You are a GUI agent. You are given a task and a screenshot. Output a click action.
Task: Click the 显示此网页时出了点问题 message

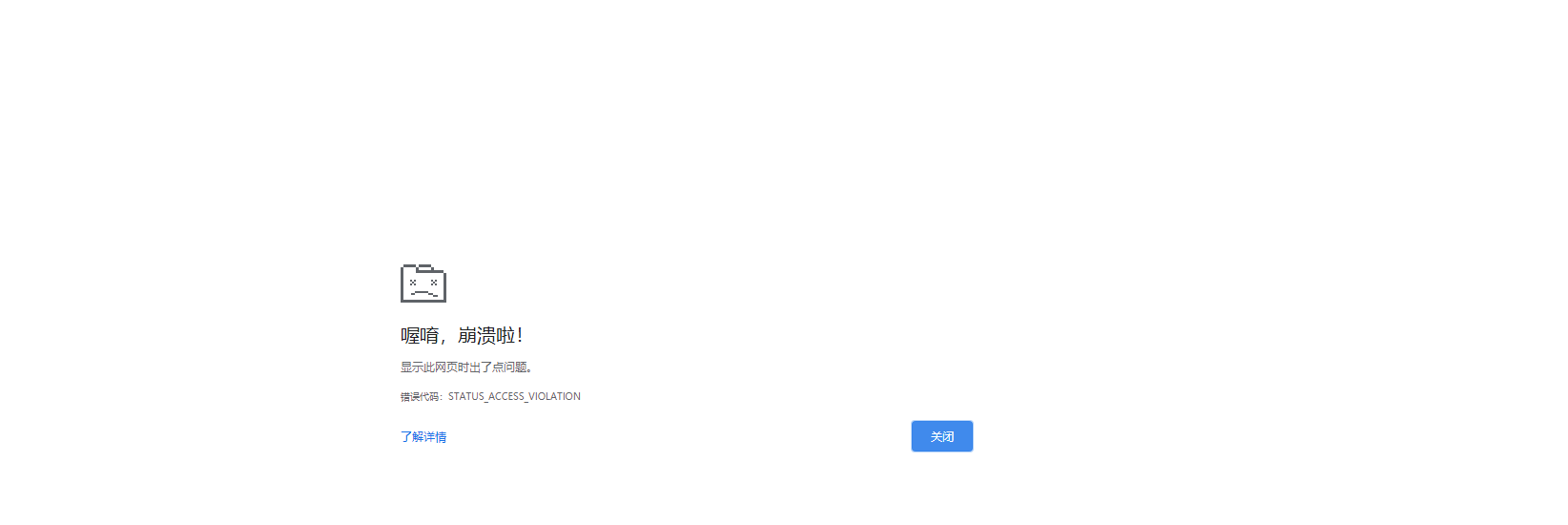466,367
